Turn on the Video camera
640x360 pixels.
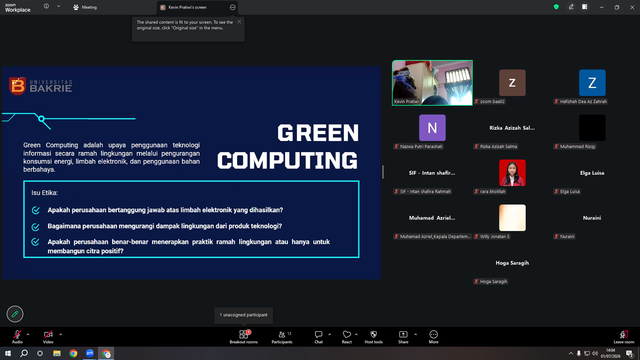(48, 337)
